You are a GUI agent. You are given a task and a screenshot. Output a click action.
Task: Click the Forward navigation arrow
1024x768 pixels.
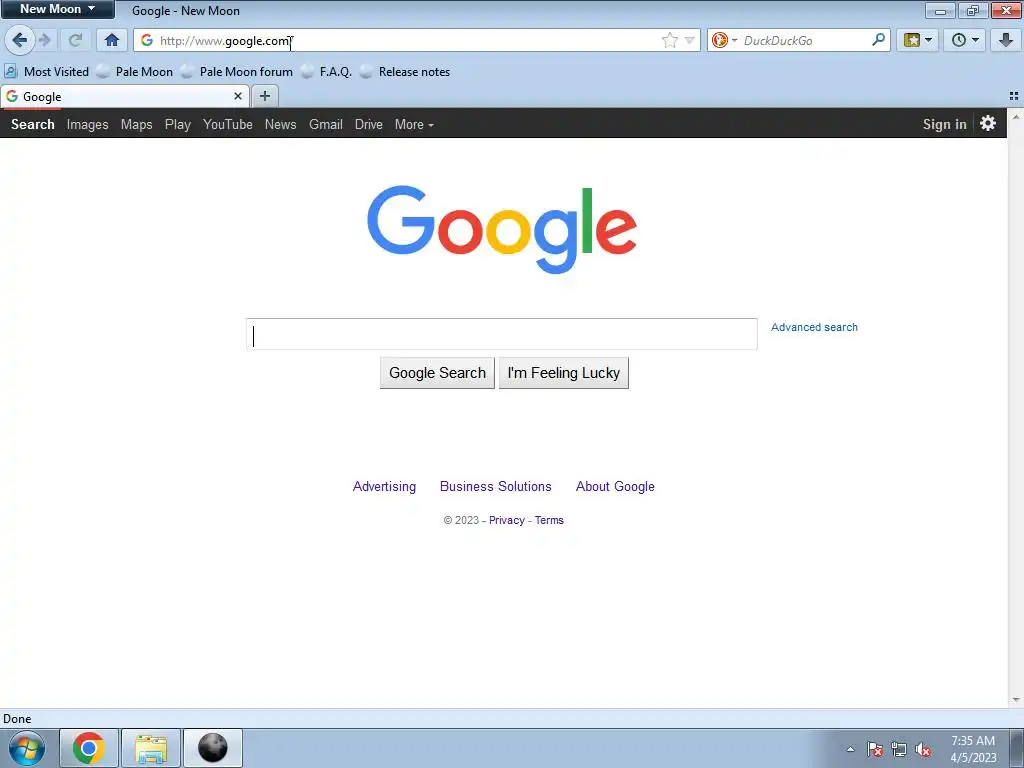[45, 40]
